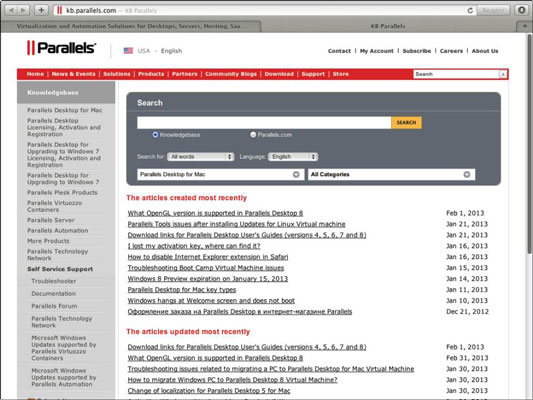The width and height of the screenshot is (533, 400).
Task: Click the browser forward arrow button
Action: pyautogui.click(x=23, y=10)
